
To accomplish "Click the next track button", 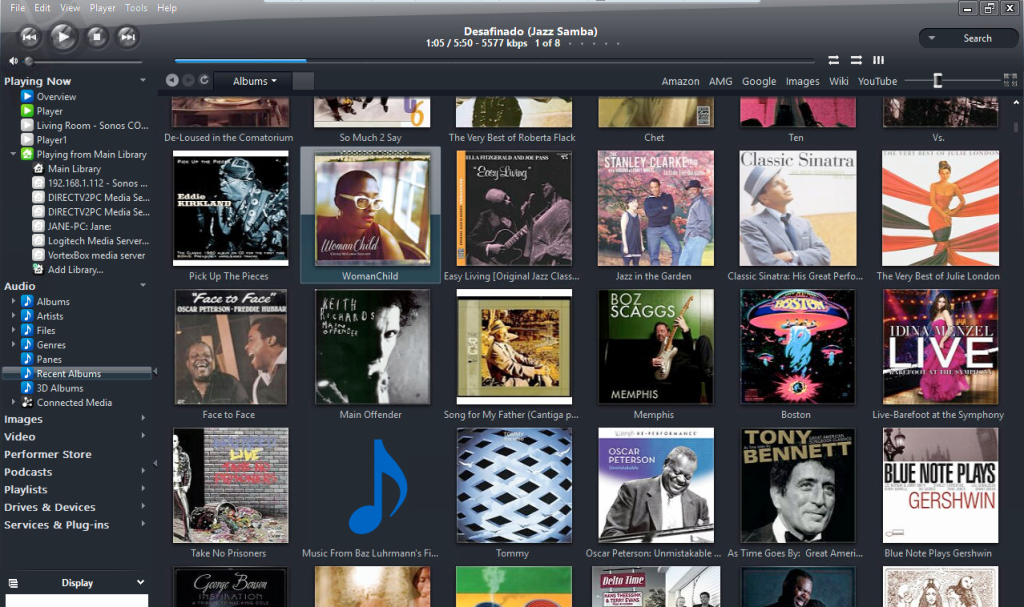I will (128, 37).
